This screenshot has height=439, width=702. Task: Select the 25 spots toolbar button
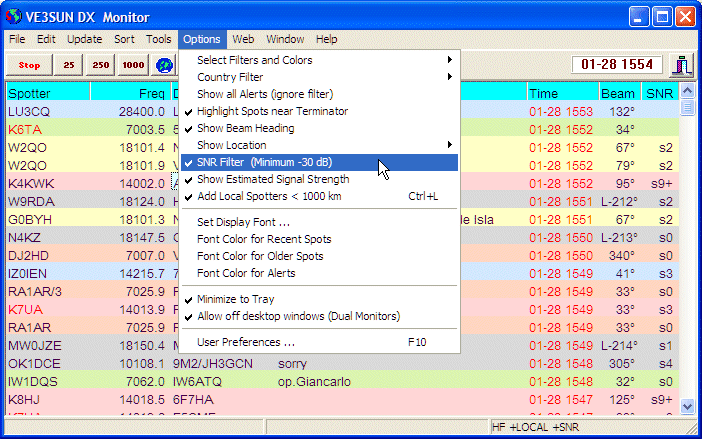(x=69, y=65)
